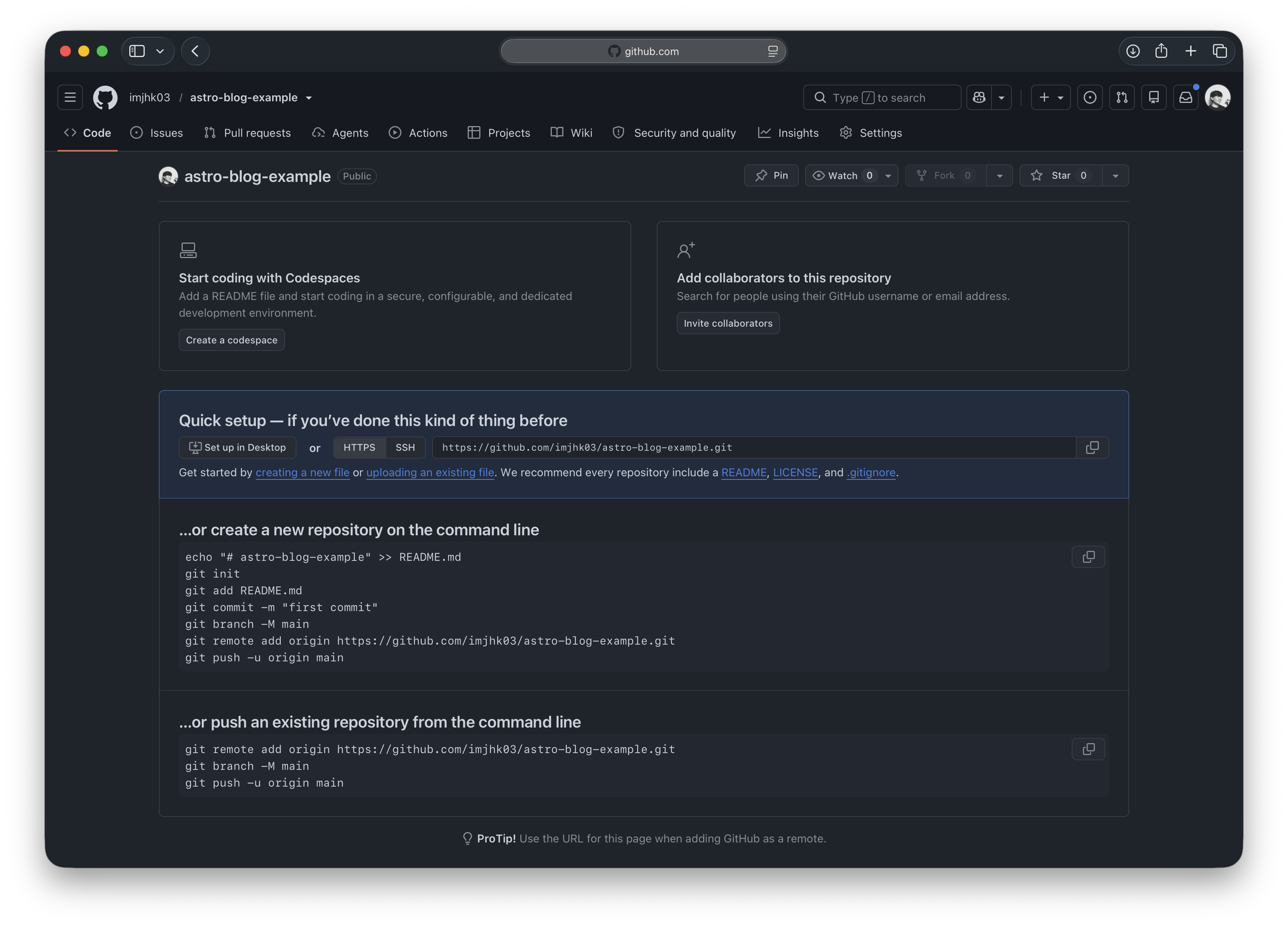
Task: Open the notifications inbox icon
Action: [x=1186, y=98]
